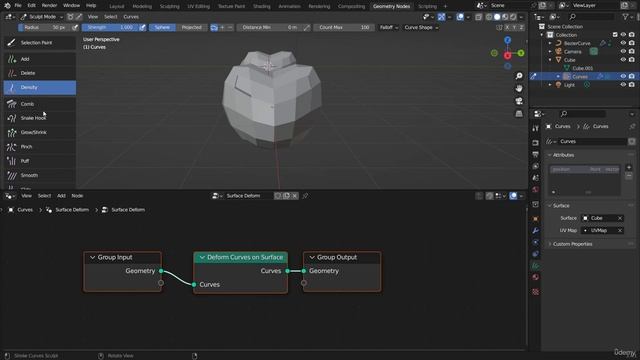Hide the Curves object in outliner

[623, 76]
